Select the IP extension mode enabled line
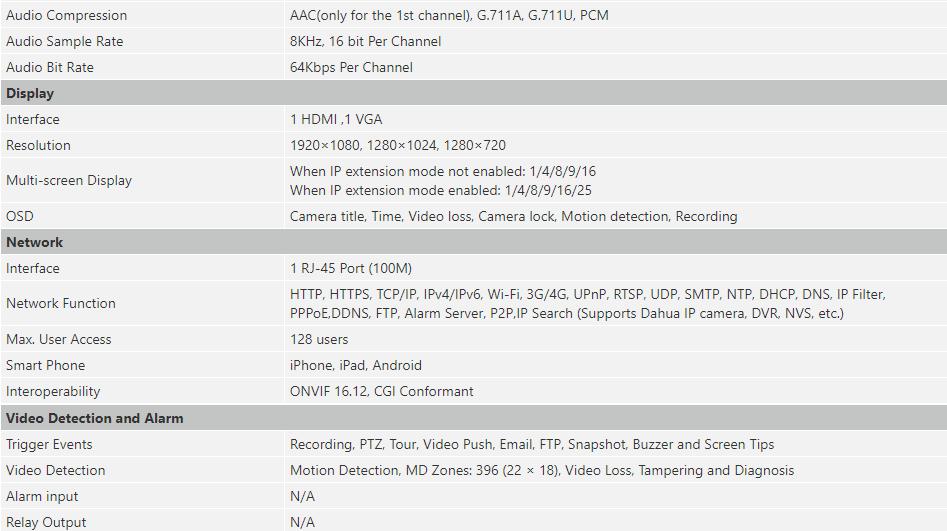 (x=440, y=190)
